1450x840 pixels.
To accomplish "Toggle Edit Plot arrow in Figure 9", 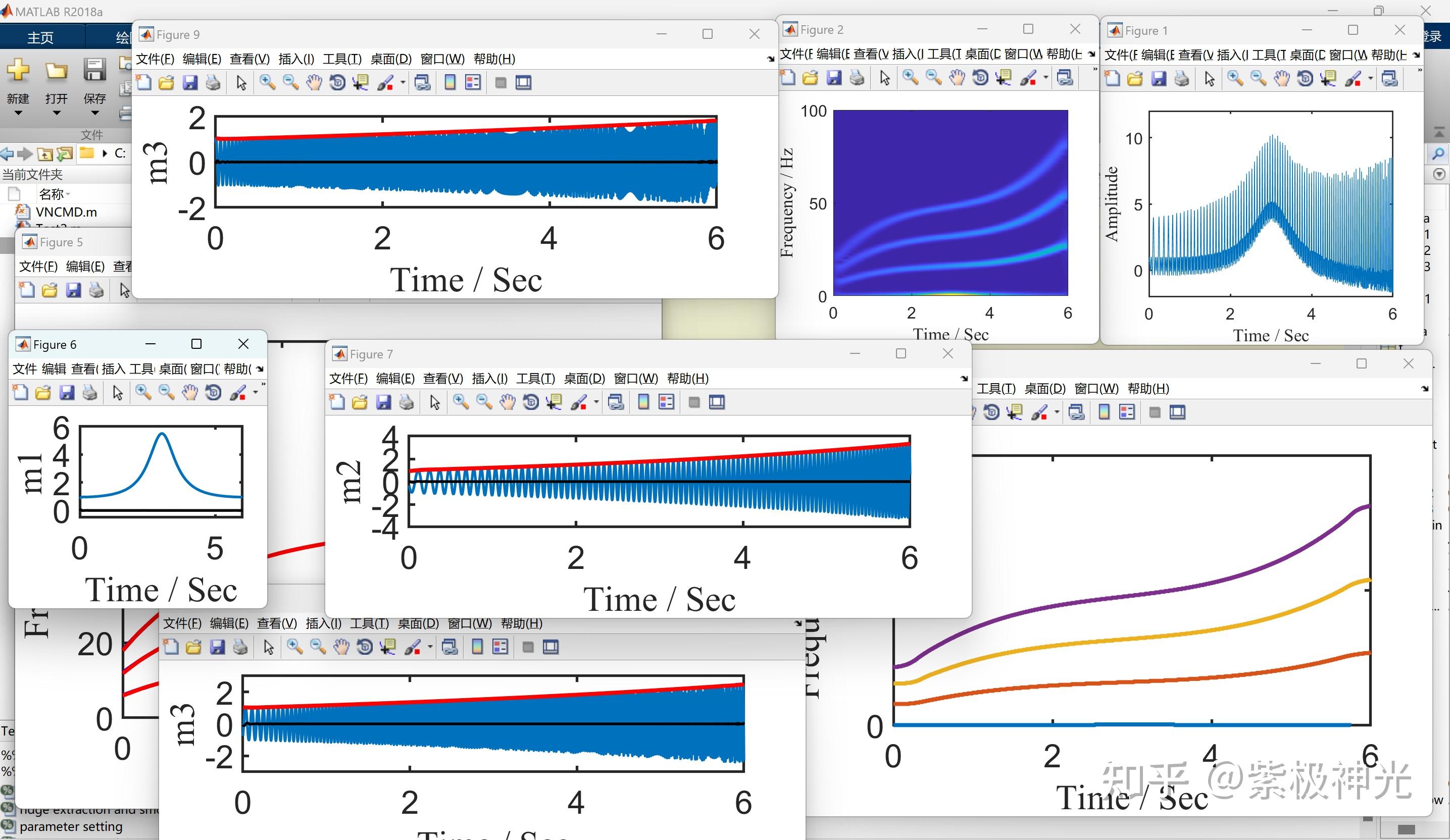I will pyautogui.click(x=241, y=82).
